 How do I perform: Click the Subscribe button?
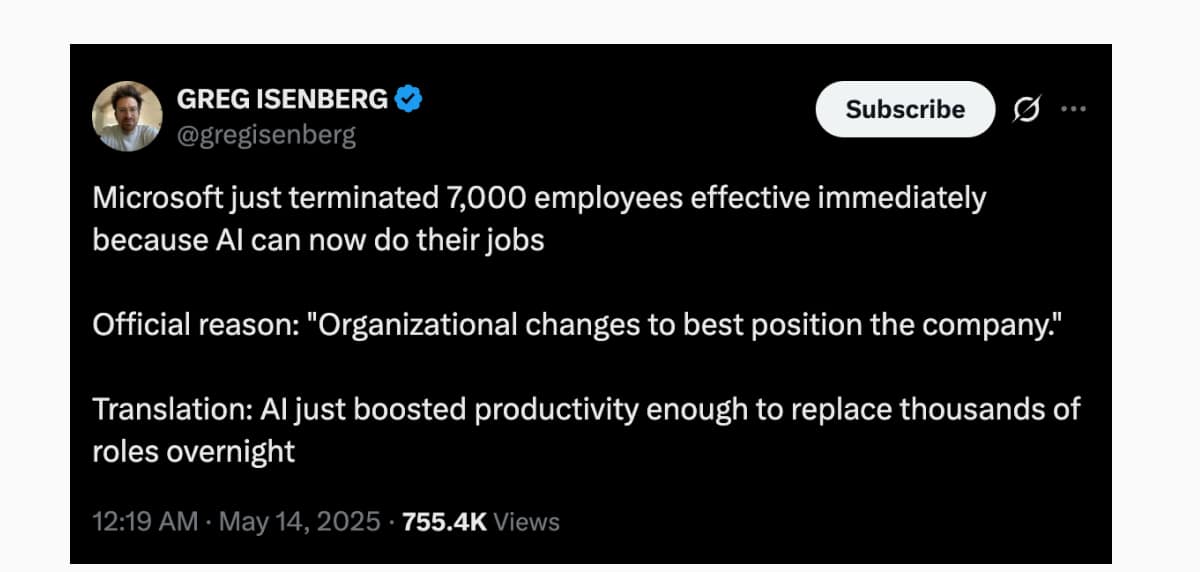[905, 109]
